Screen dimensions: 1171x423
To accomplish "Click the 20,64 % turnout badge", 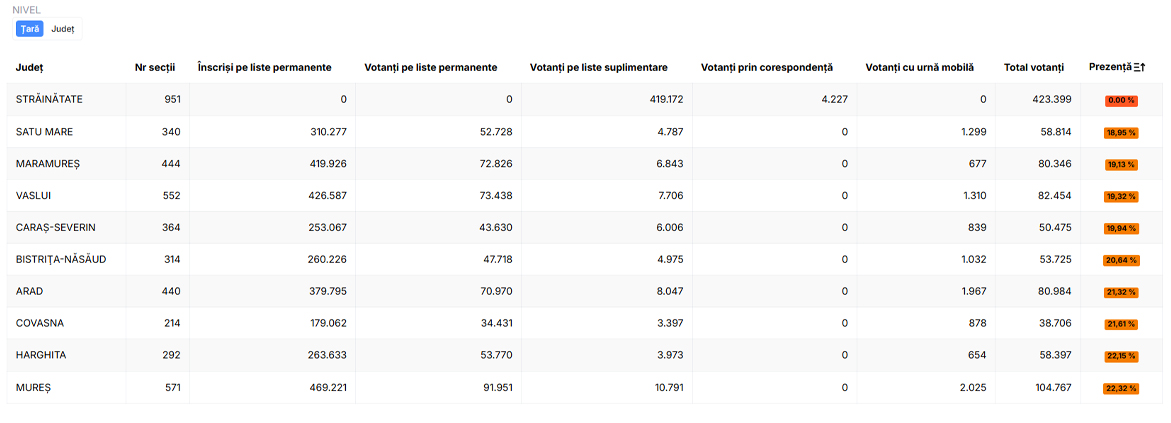I will 1121,261.
